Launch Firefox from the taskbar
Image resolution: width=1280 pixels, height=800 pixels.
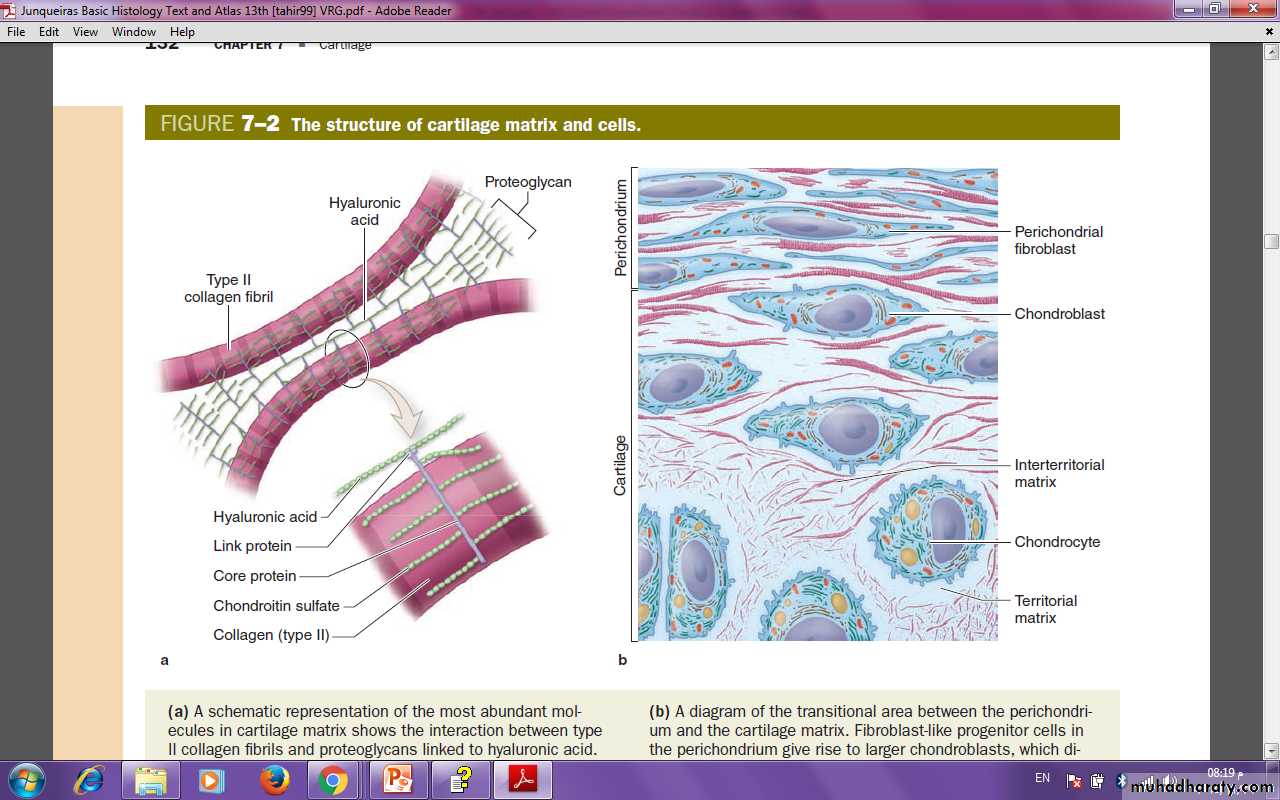[x=273, y=780]
